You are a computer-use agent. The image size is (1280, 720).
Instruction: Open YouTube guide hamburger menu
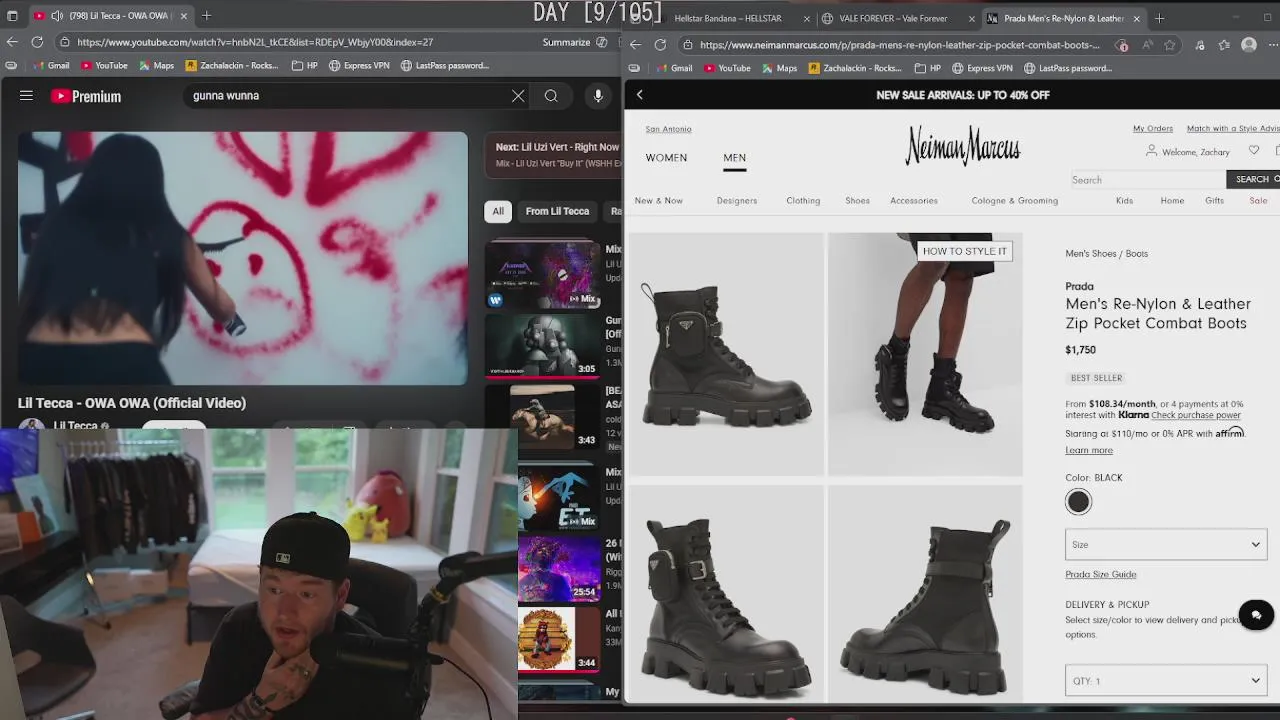pos(26,96)
